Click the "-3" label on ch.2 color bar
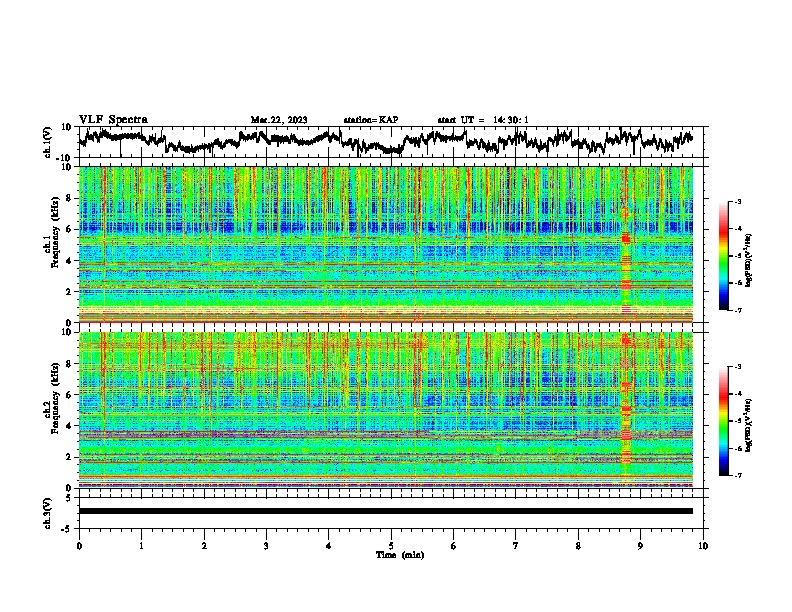Image resolution: width=792 pixels, height=612 pixels. click(738, 367)
